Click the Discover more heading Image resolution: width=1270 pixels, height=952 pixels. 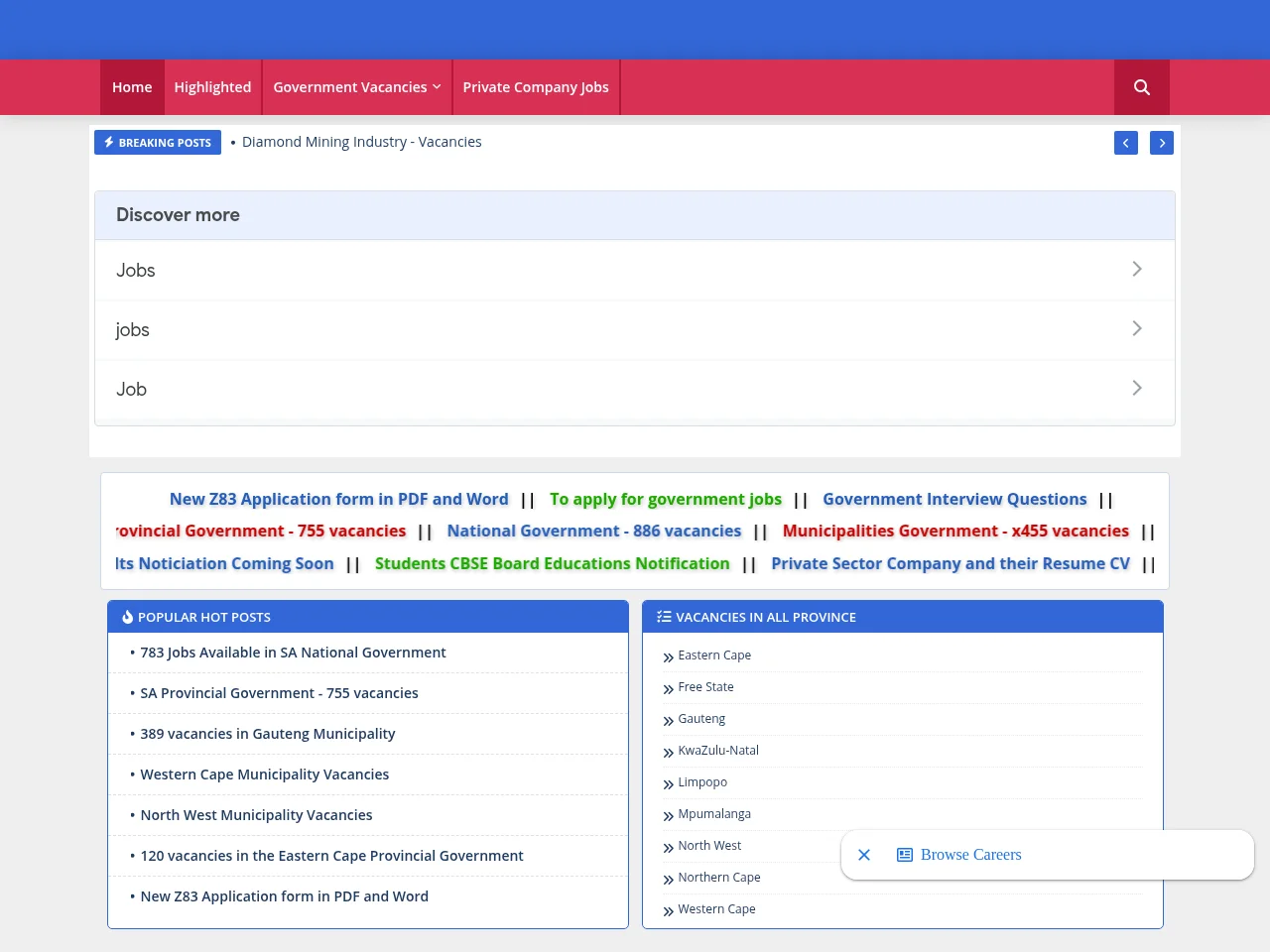coord(178,215)
